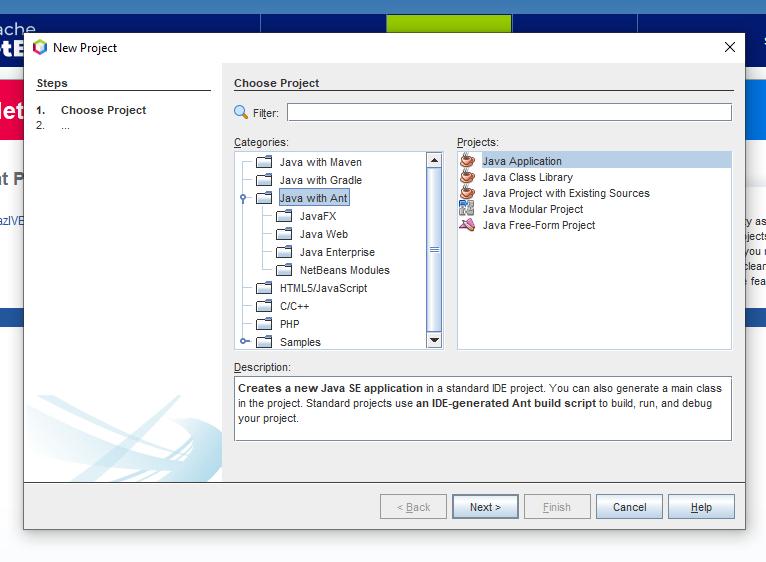Choose Java Class Library project type
This screenshot has height=562, width=766.
click(528, 177)
